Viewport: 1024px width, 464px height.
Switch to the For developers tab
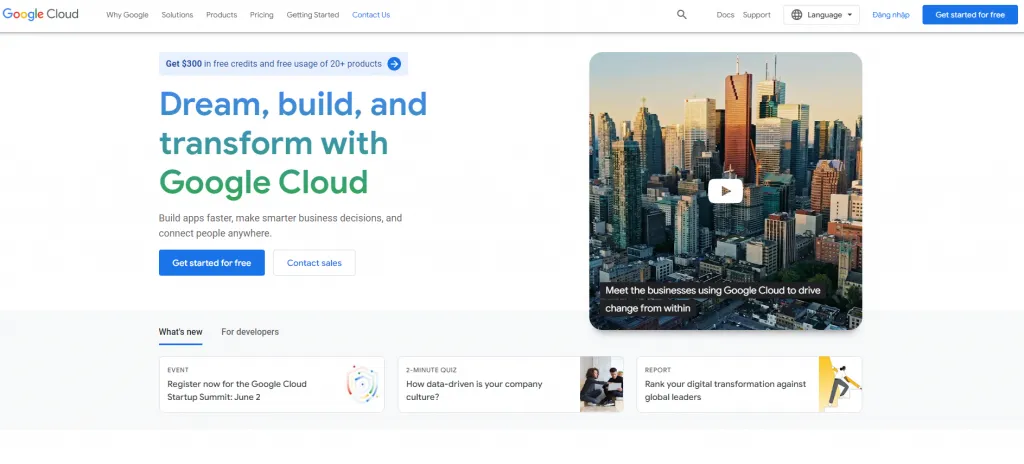[x=250, y=332]
